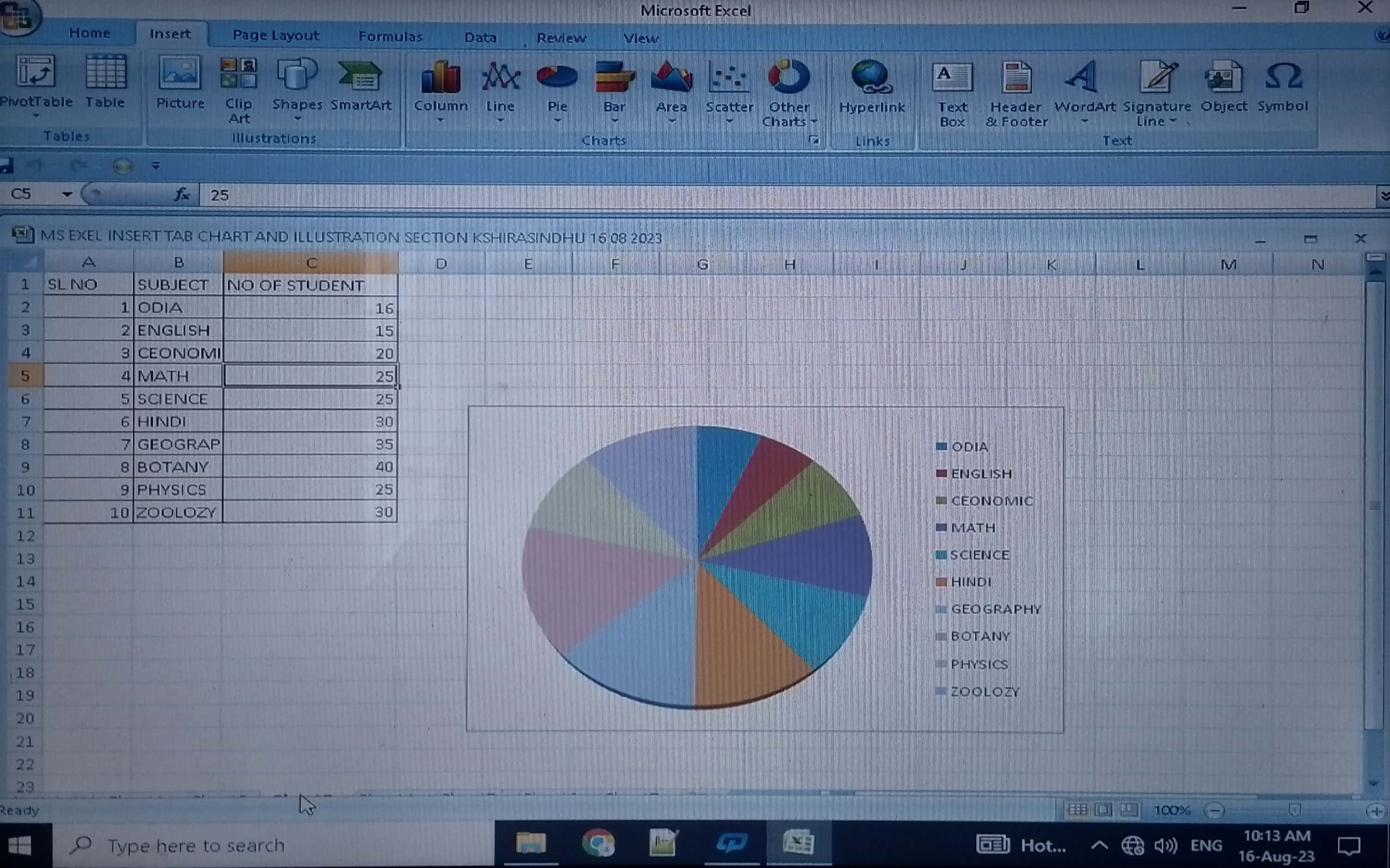The image size is (1390, 868).
Task: Click the Charts dialog launcher button
Action: click(813, 140)
